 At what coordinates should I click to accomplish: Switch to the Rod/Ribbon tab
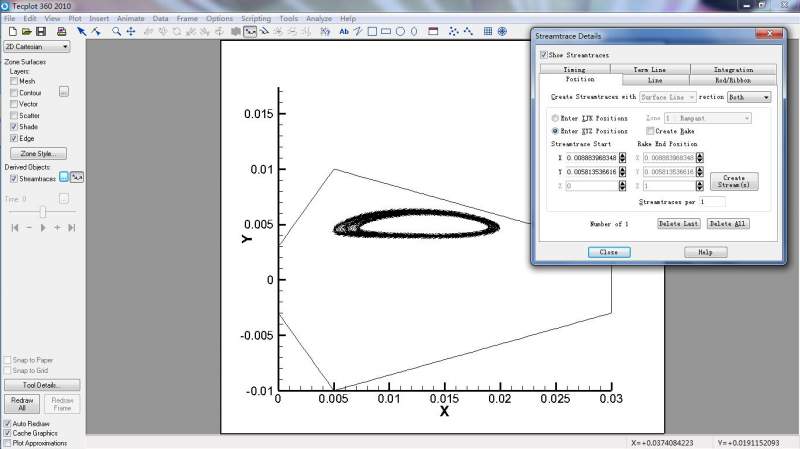pos(733,80)
